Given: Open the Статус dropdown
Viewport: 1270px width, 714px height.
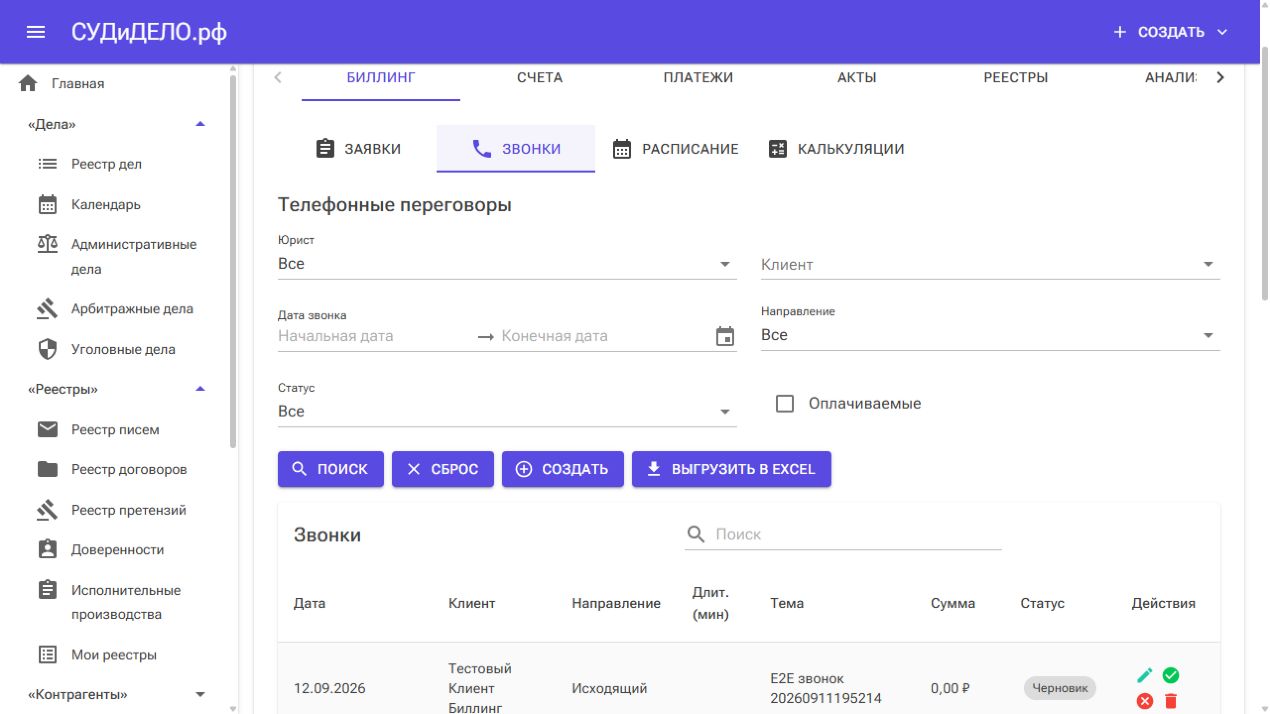Looking at the screenshot, I should coord(507,411).
